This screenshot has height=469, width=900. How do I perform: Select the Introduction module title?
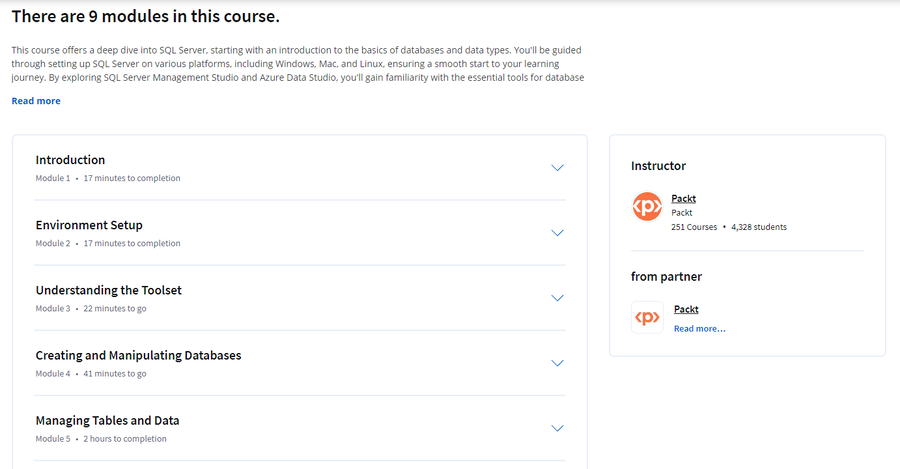tap(70, 160)
